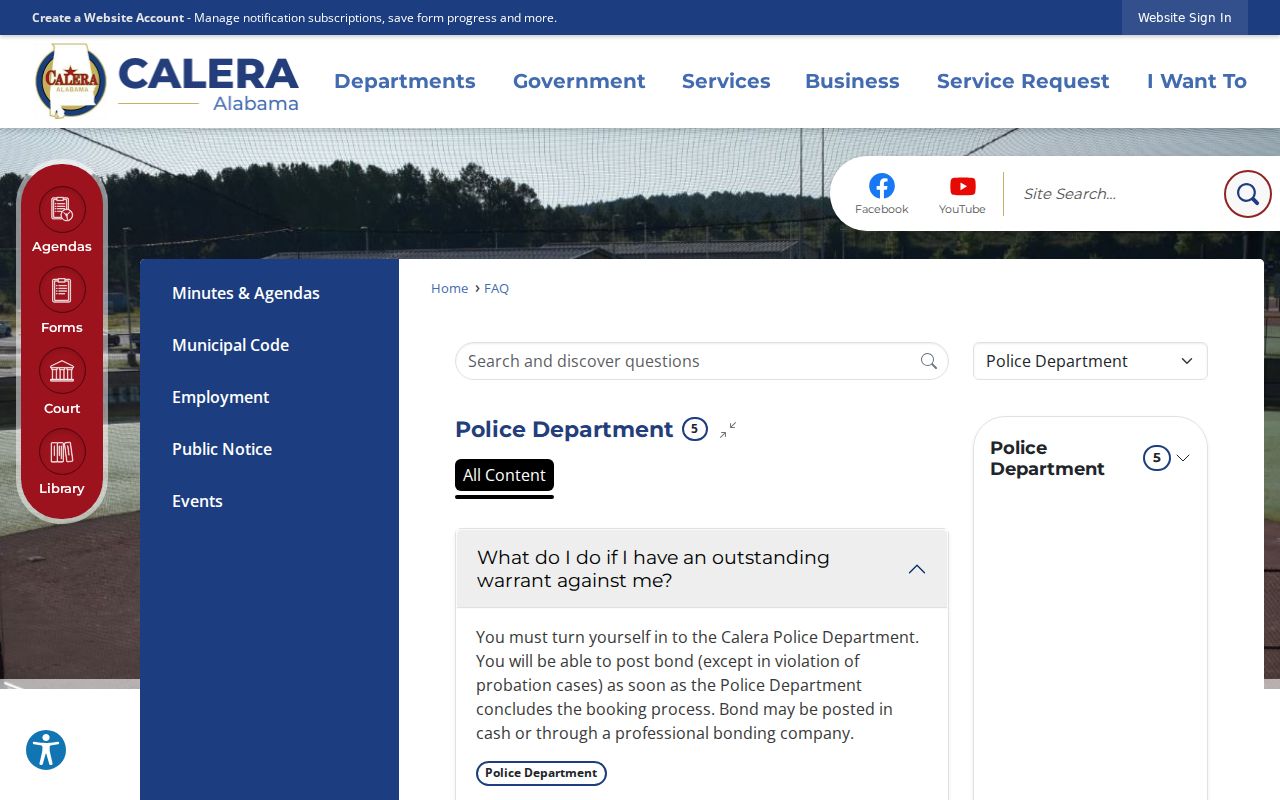The height and width of the screenshot is (800, 1280).
Task: Open the Government menu
Action: (579, 81)
